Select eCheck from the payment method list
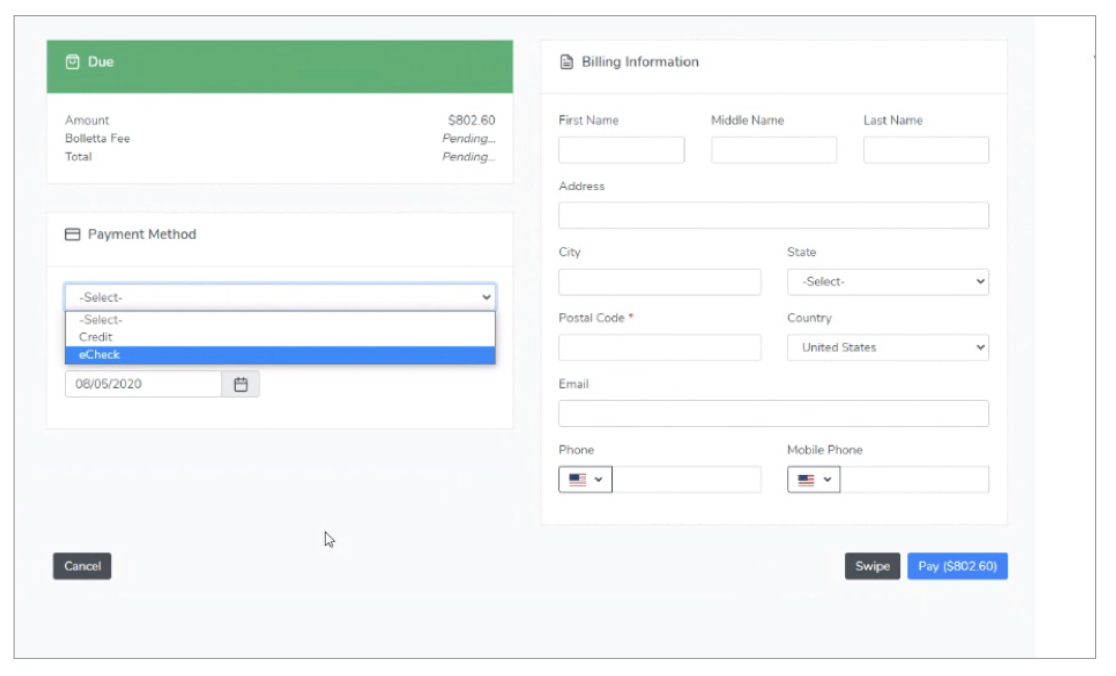 point(280,355)
